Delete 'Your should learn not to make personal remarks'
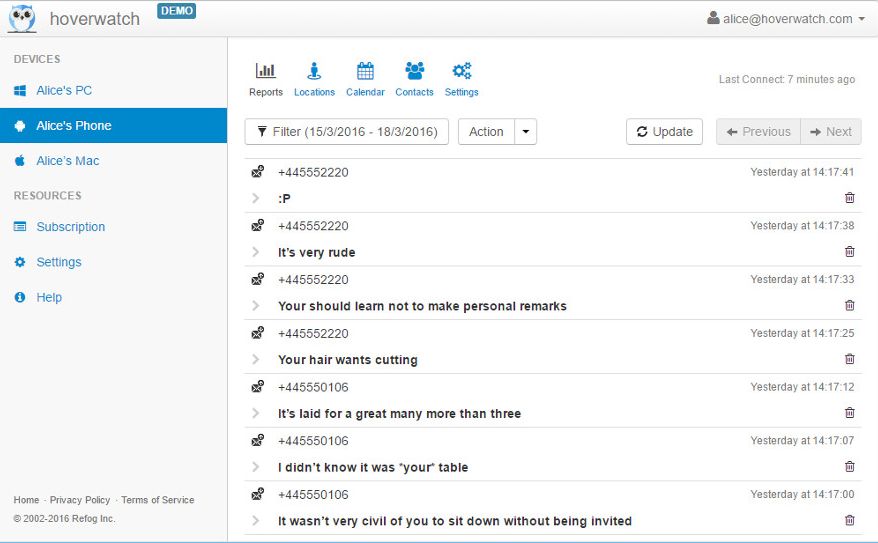 tap(849, 305)
